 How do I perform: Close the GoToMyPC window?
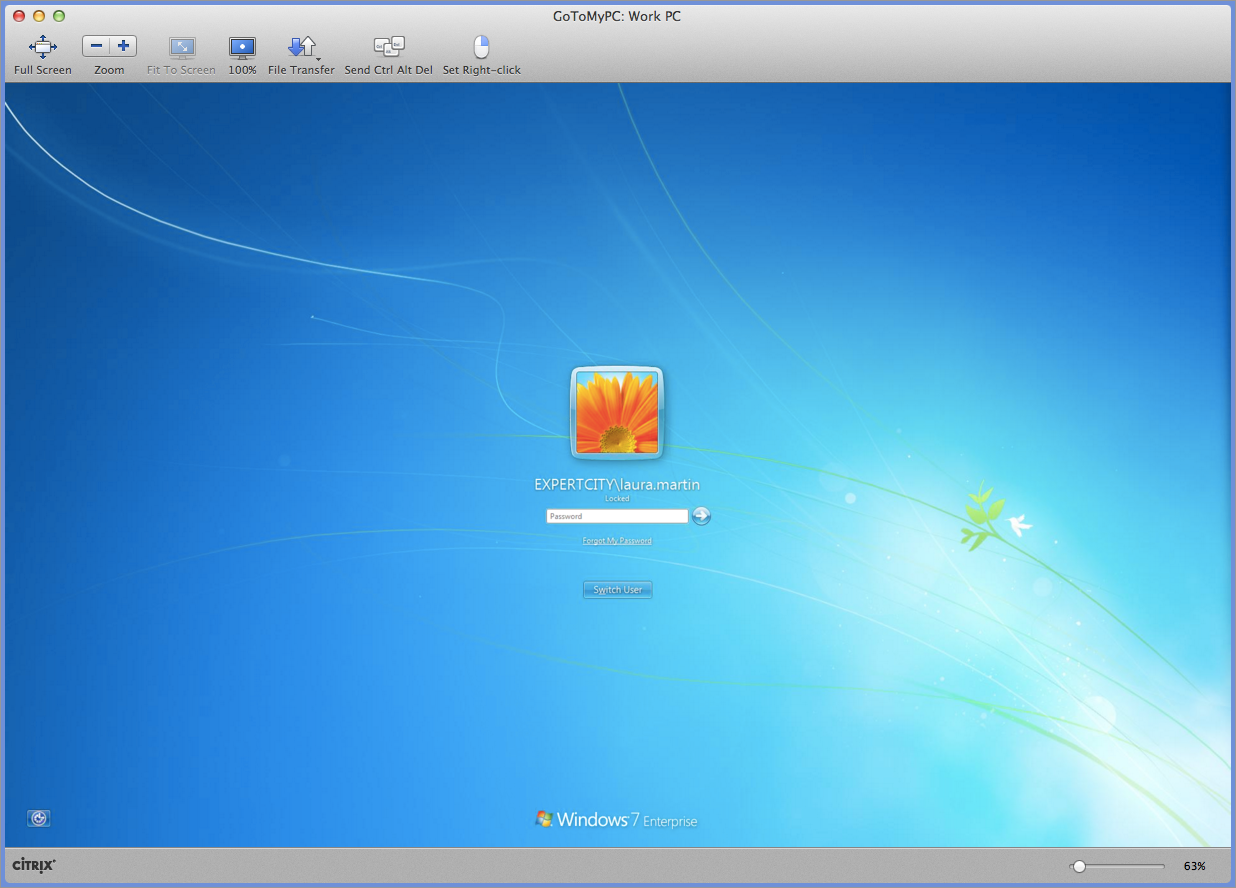coord(19,16)
